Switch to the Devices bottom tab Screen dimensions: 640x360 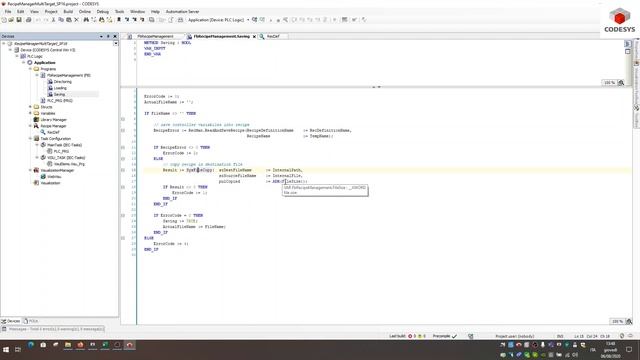11,321
